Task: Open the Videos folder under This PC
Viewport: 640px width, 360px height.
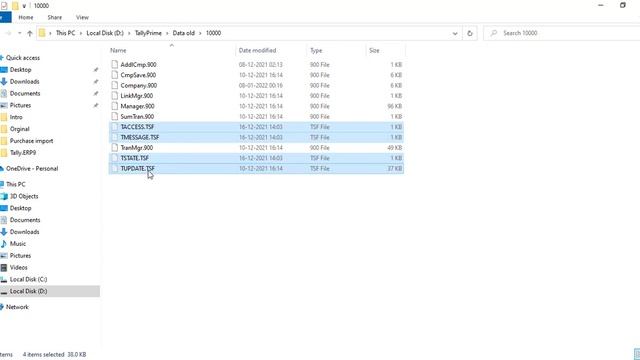Action: tap(18, 267)
